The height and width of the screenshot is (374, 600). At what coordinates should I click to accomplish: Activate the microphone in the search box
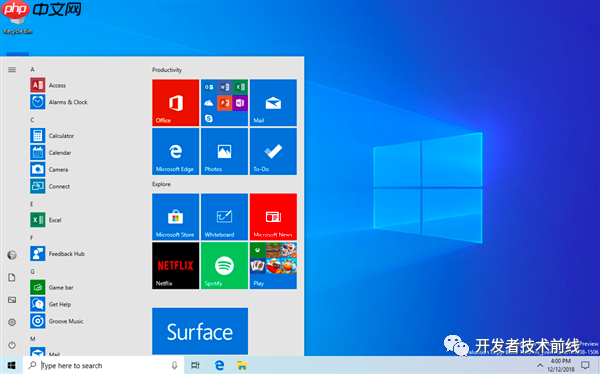pyautogui.click(x=174, y=365)
